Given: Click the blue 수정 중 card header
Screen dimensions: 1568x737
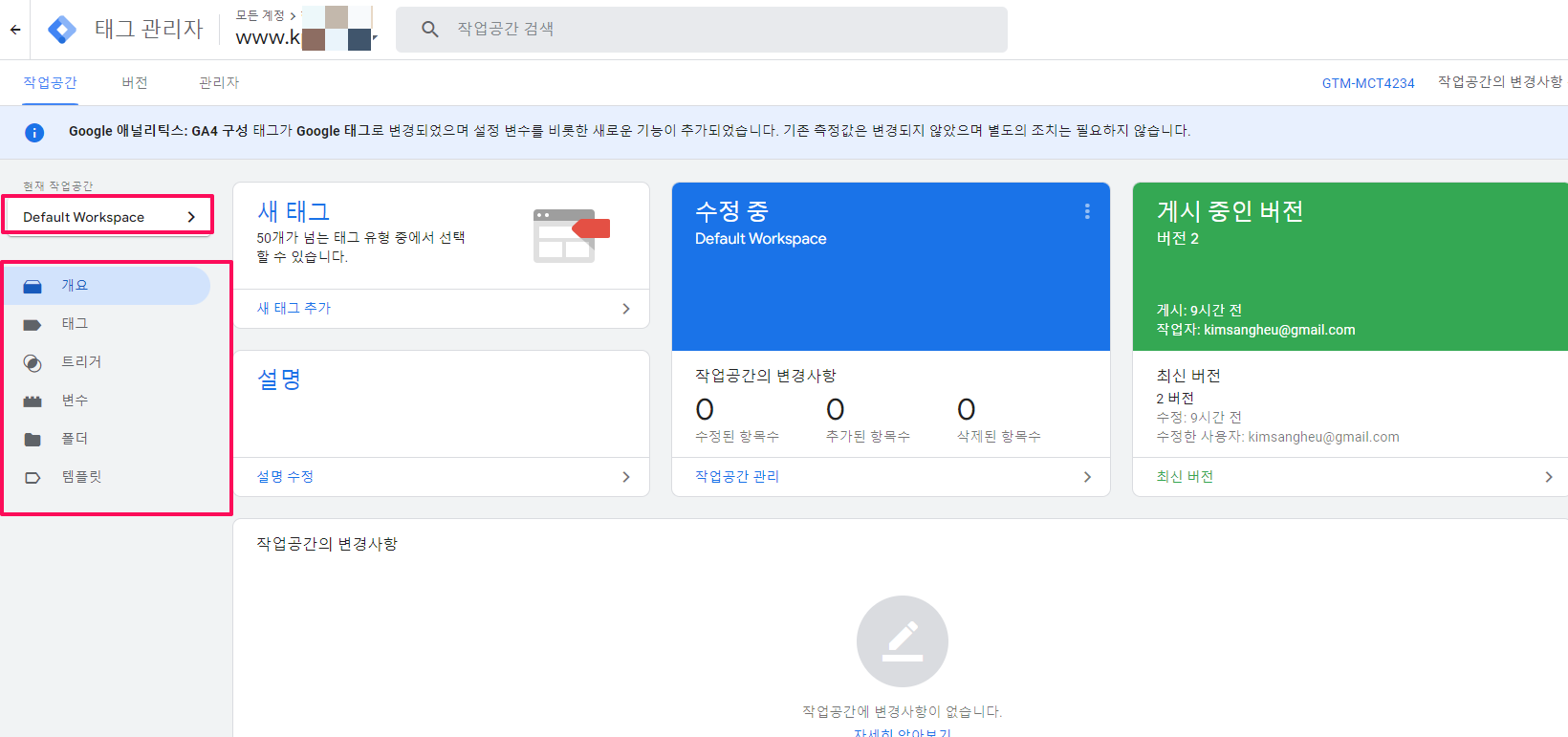Looking at the screenshot, I should pos(891,267).
